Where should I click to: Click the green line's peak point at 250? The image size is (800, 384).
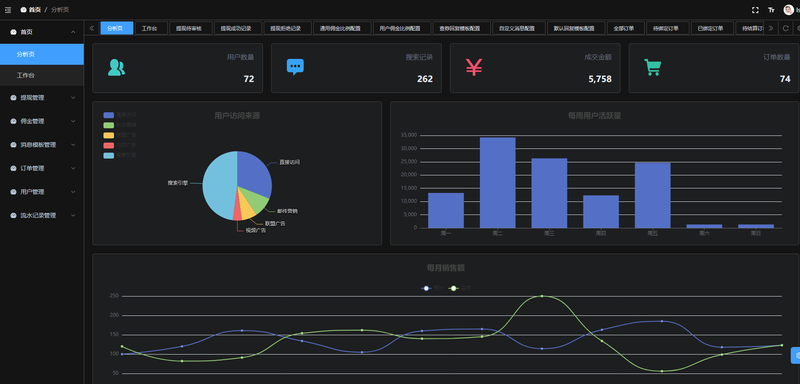(x=542, y=296)
